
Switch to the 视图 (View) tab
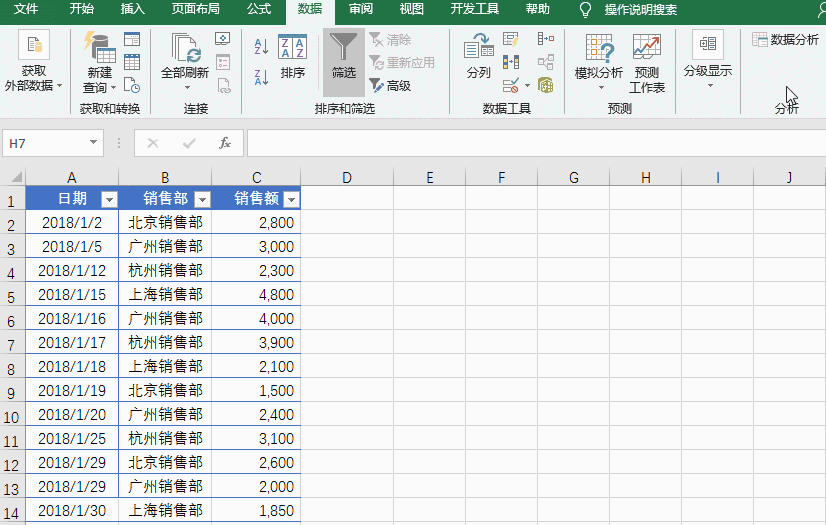[x=411, y=9]
